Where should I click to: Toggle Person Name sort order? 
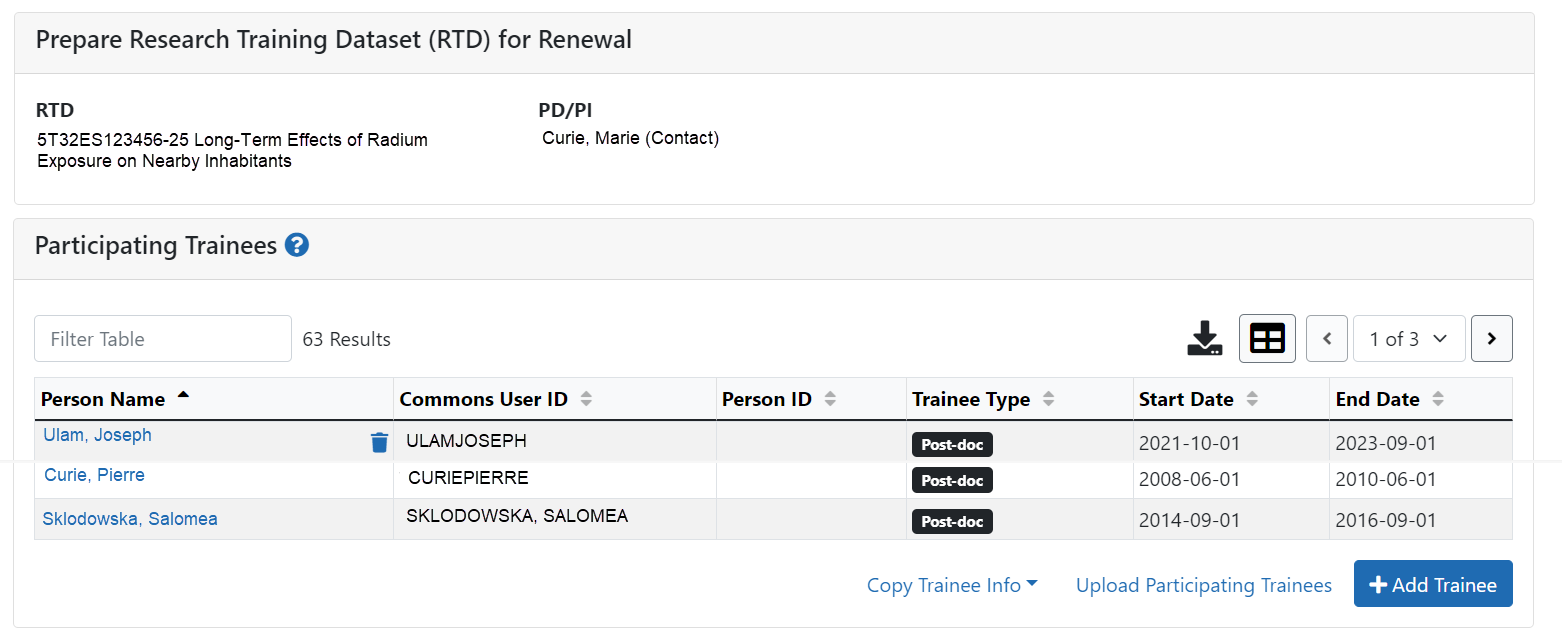[182, 397]
